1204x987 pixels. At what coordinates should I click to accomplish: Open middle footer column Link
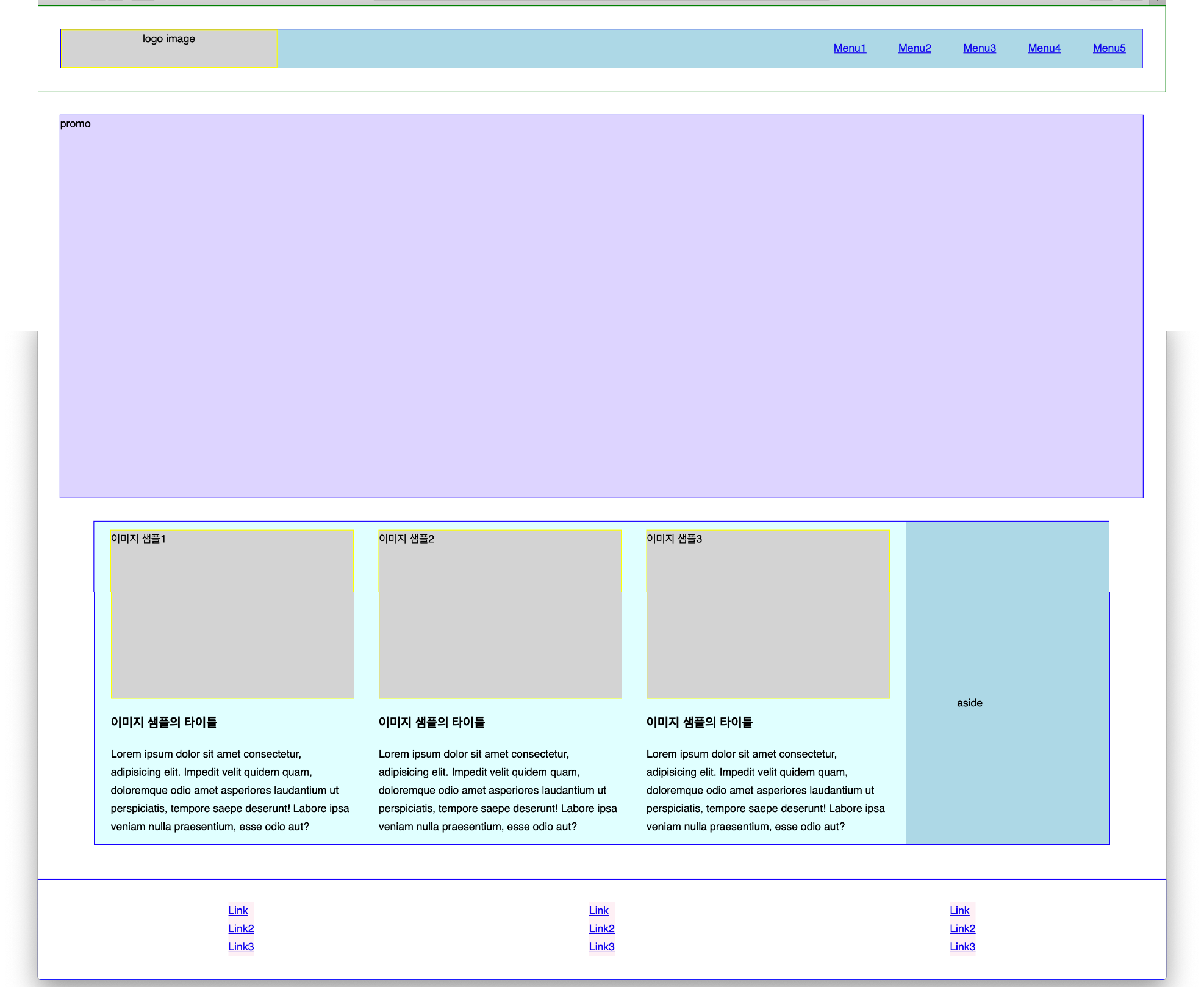[x=598, y=911]
